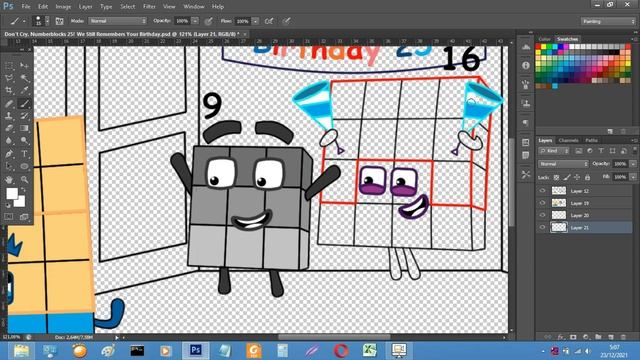Select the Eyedropper tool
Screen dimensions: 640x360
tap(24, 91)
